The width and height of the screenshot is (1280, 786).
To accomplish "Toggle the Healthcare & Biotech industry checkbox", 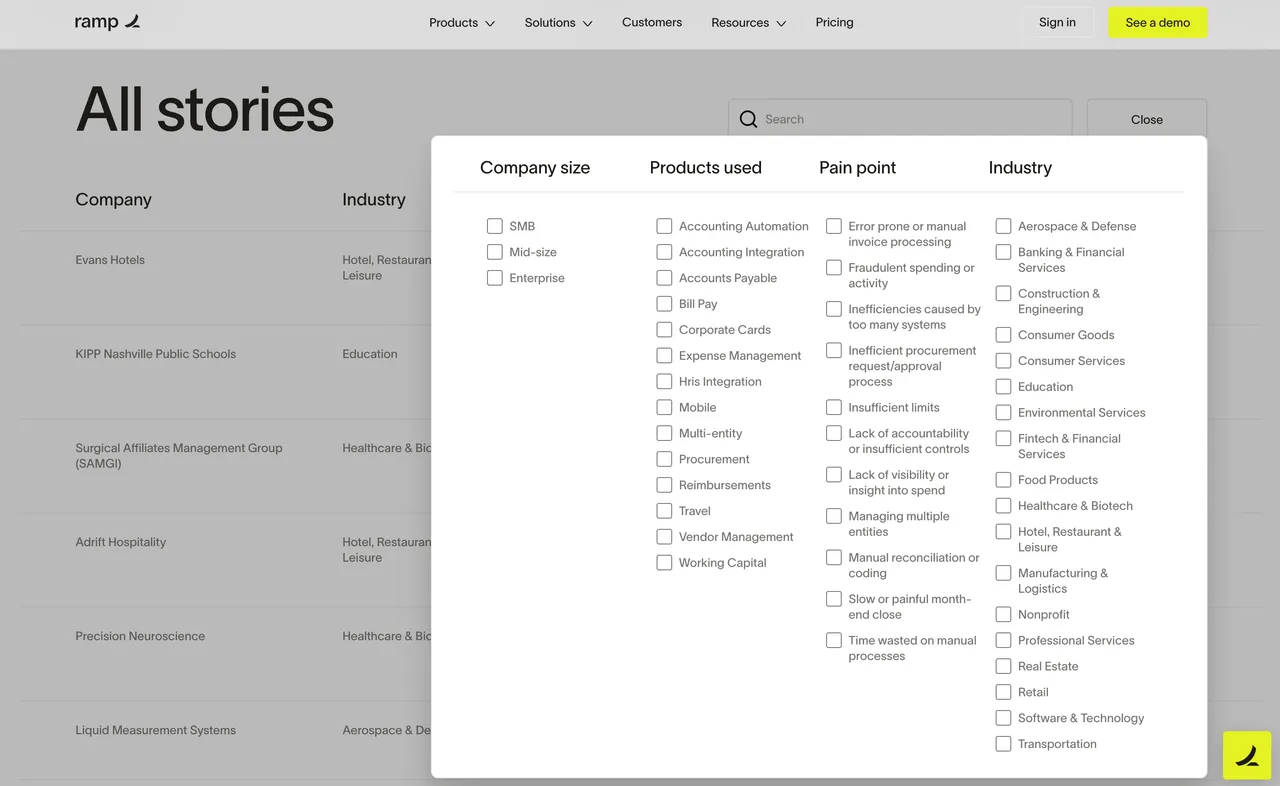I will tap(1003, 506).
